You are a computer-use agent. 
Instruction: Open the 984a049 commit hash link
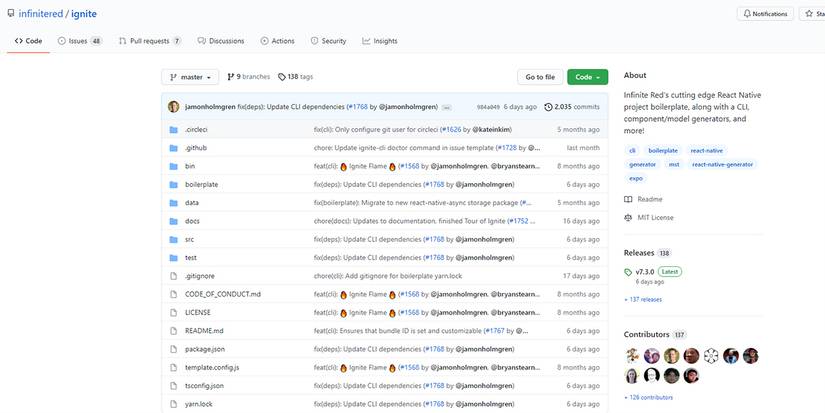coord(488,107)
